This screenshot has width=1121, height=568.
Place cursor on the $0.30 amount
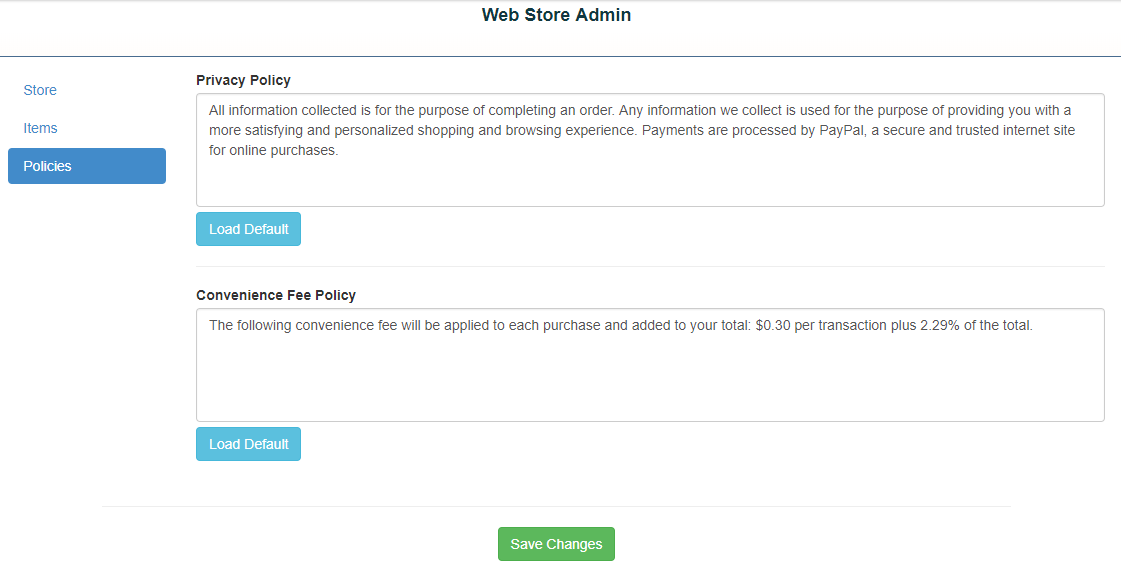pos(775,325)
